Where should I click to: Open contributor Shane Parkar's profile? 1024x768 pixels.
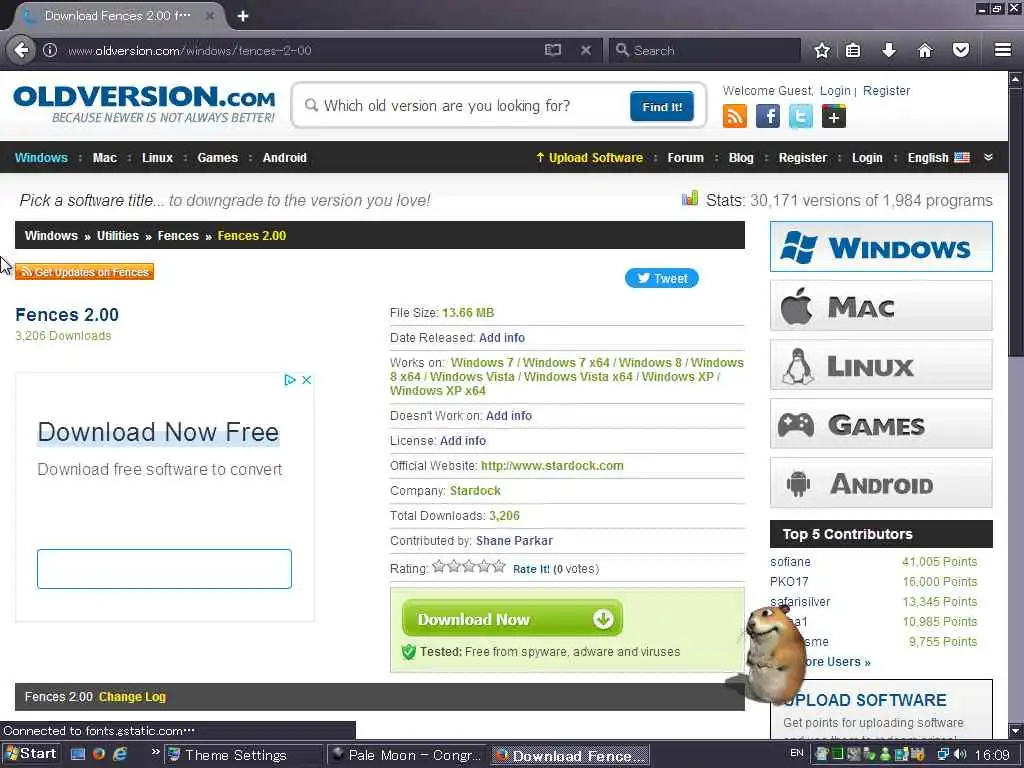point(514,541)
